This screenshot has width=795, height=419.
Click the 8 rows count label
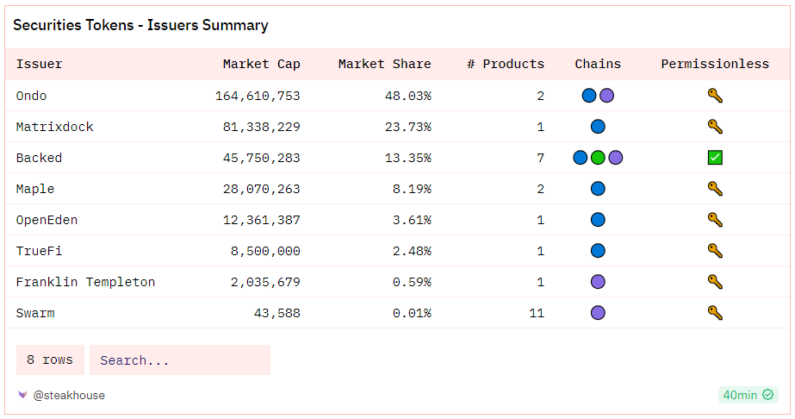coord(50,360)
